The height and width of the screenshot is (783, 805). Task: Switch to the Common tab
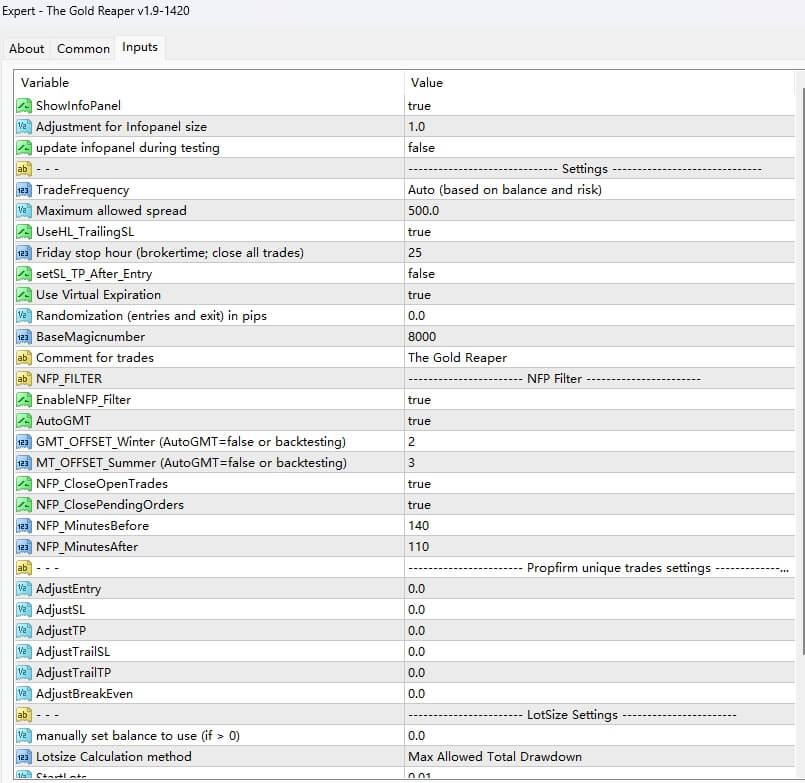pos(83,48)
